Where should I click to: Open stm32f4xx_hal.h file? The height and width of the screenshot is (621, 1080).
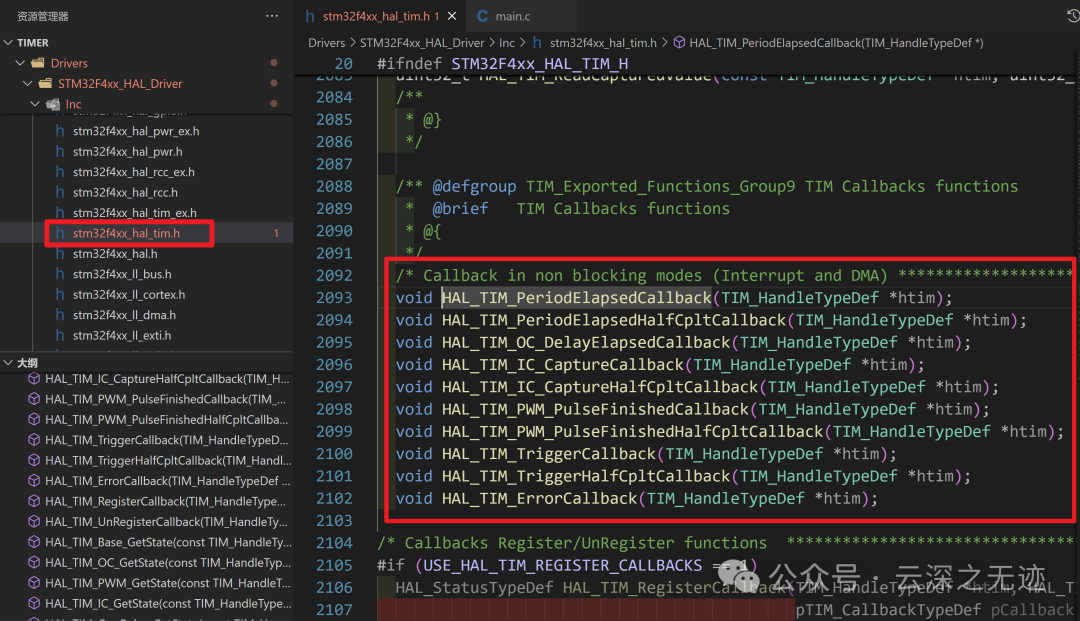(115, 253)
